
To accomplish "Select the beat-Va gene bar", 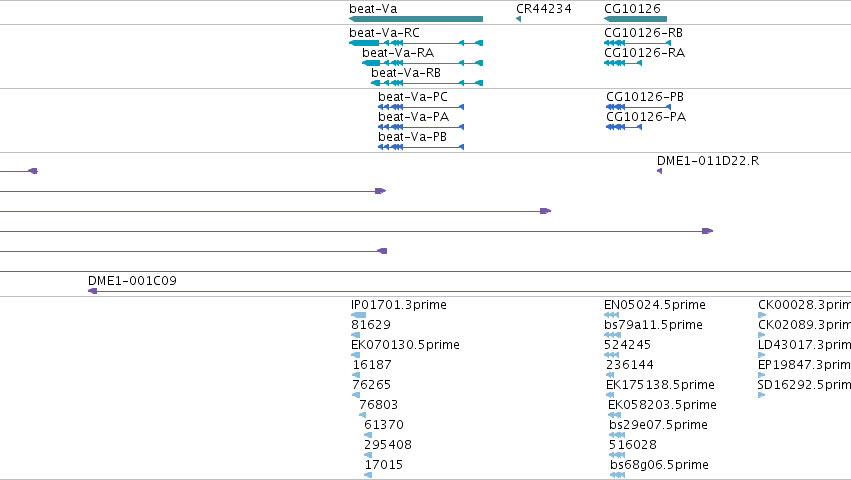I will (416, 20).
